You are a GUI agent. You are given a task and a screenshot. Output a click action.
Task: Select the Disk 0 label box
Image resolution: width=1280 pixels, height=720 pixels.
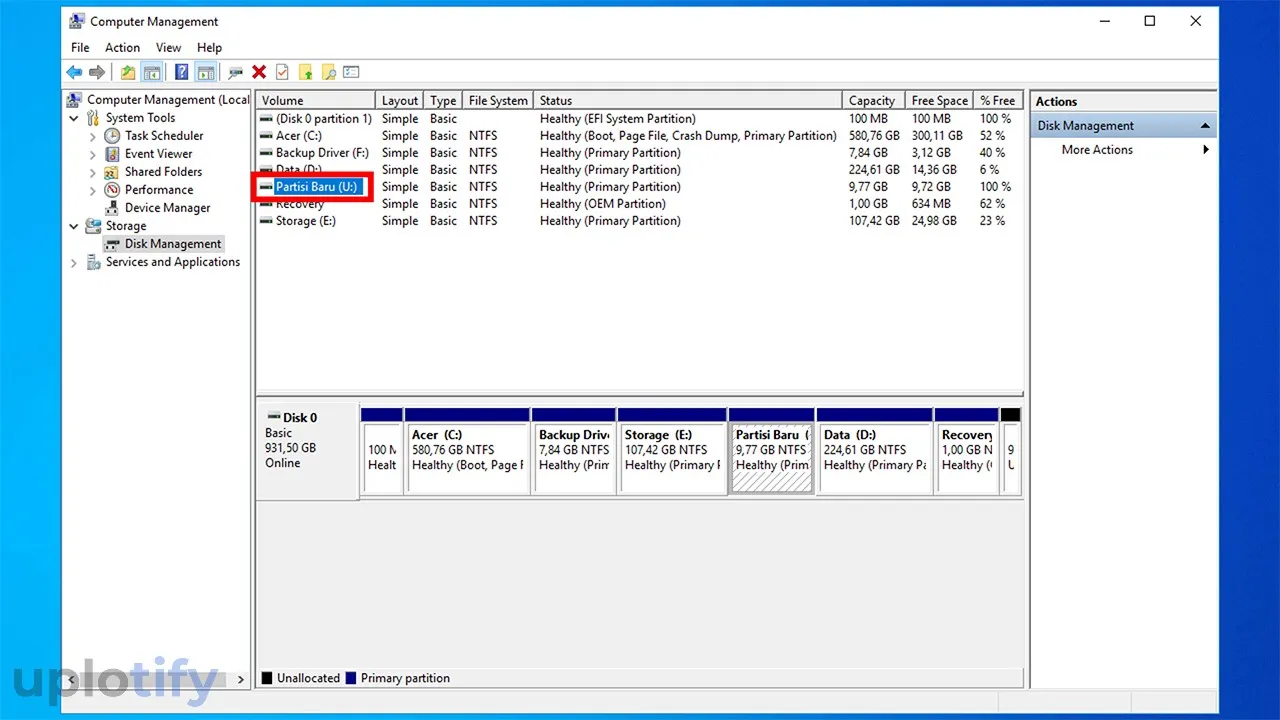[x=306, y=450]
